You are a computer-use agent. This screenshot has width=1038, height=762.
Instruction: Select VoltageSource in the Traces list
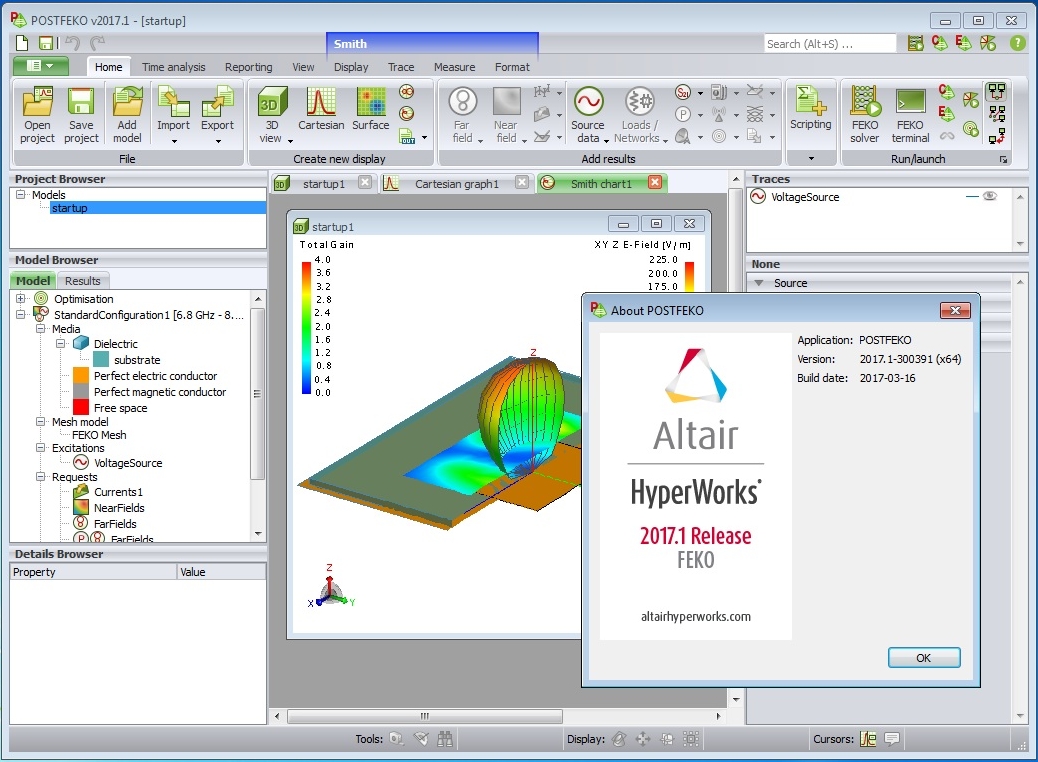point(805,197)
